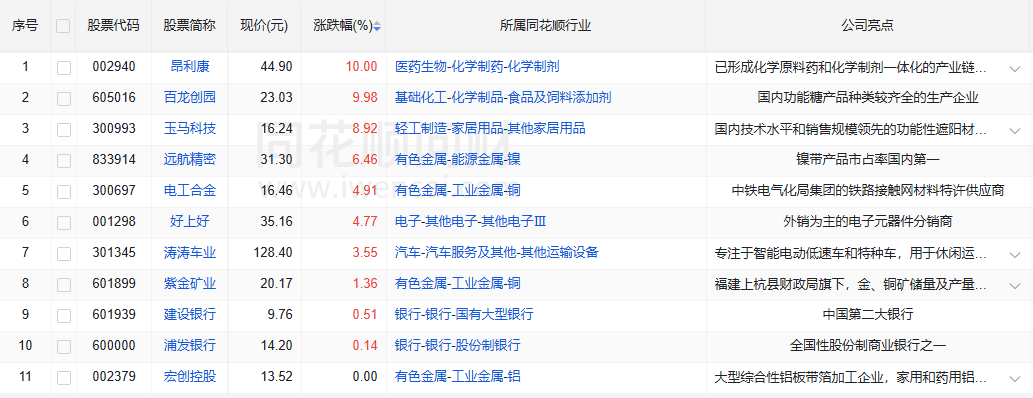
Task: Check the box for stock 002940
Action: tap(63, 67)
